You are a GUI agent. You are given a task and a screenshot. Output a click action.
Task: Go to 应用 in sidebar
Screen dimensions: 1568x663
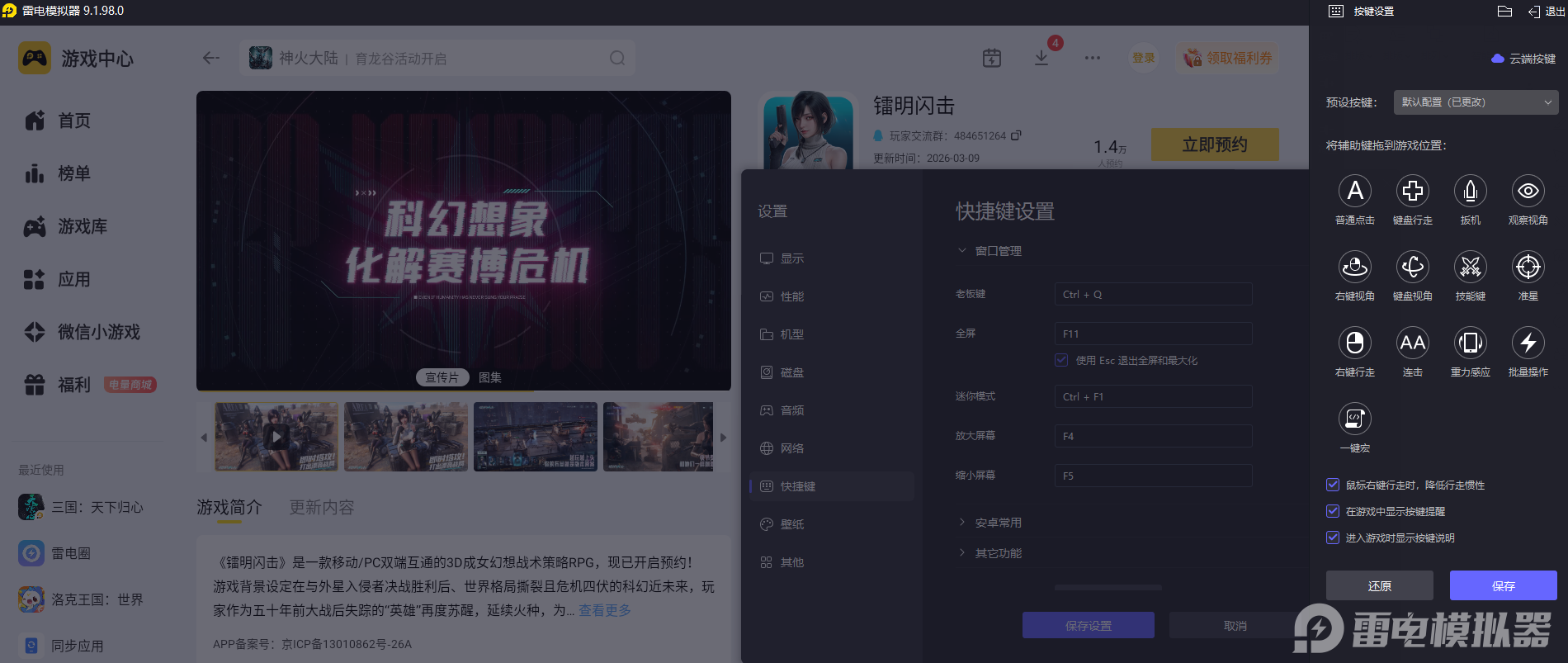(57, 279)
